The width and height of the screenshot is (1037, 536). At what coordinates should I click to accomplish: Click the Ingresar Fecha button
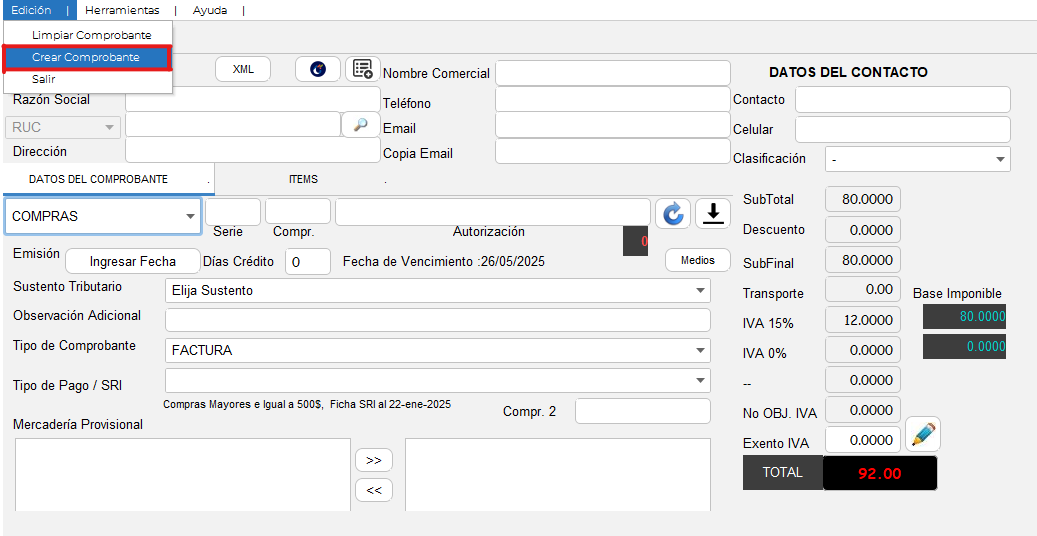133,261
